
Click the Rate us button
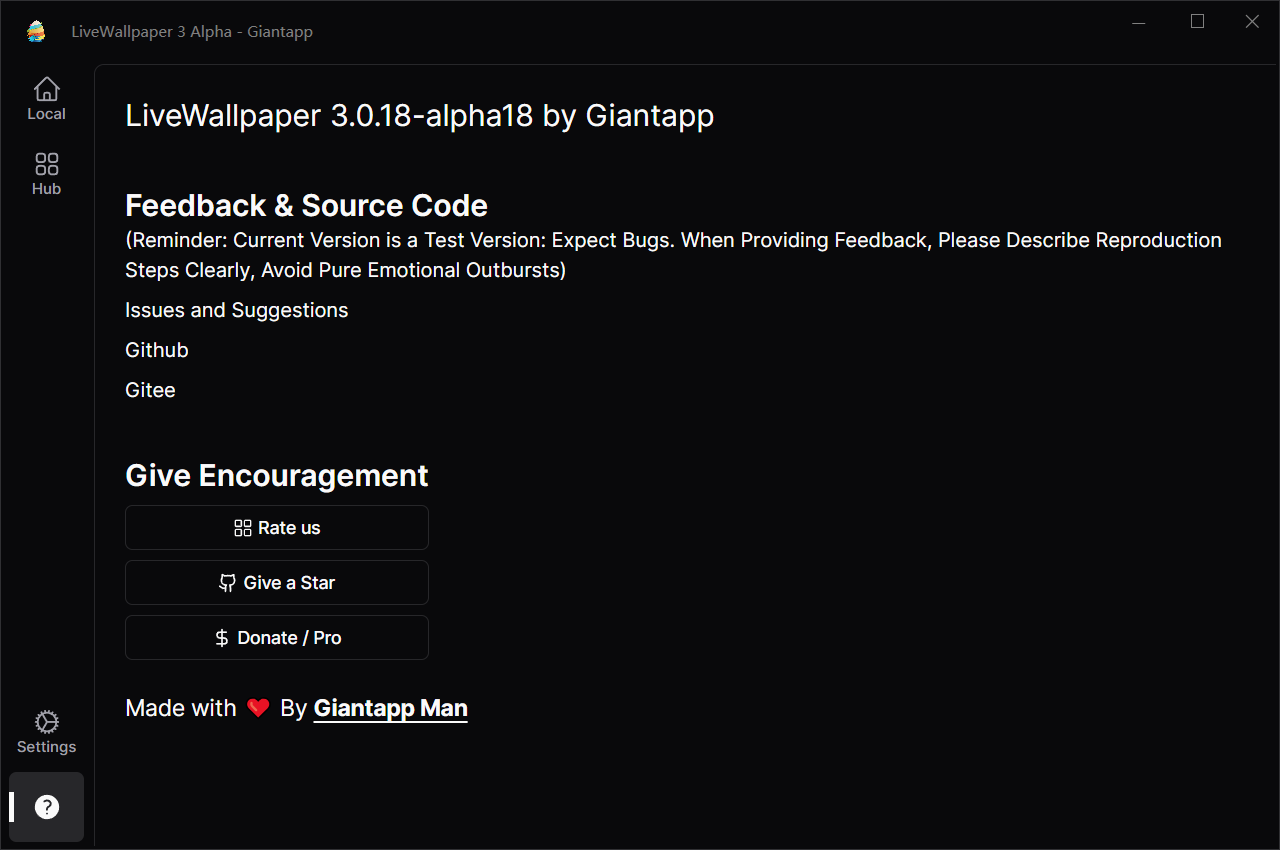point(277,527)
